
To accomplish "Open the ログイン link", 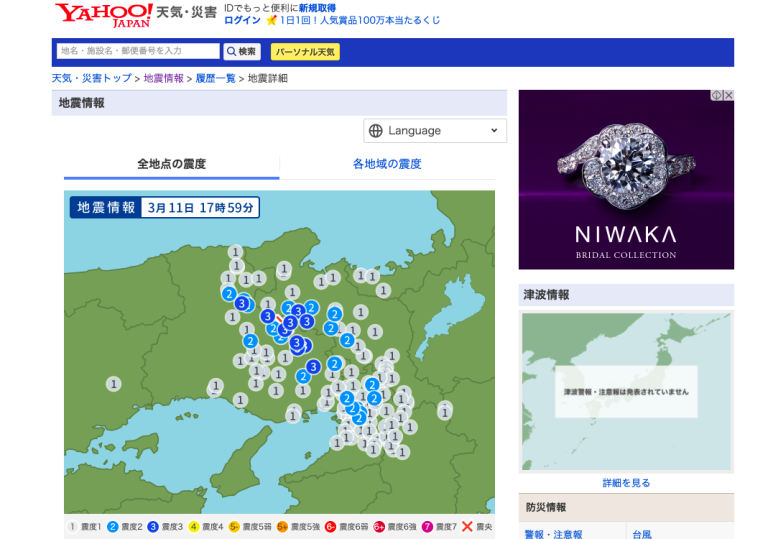I will pyautogui.click(x=242, y=20).
